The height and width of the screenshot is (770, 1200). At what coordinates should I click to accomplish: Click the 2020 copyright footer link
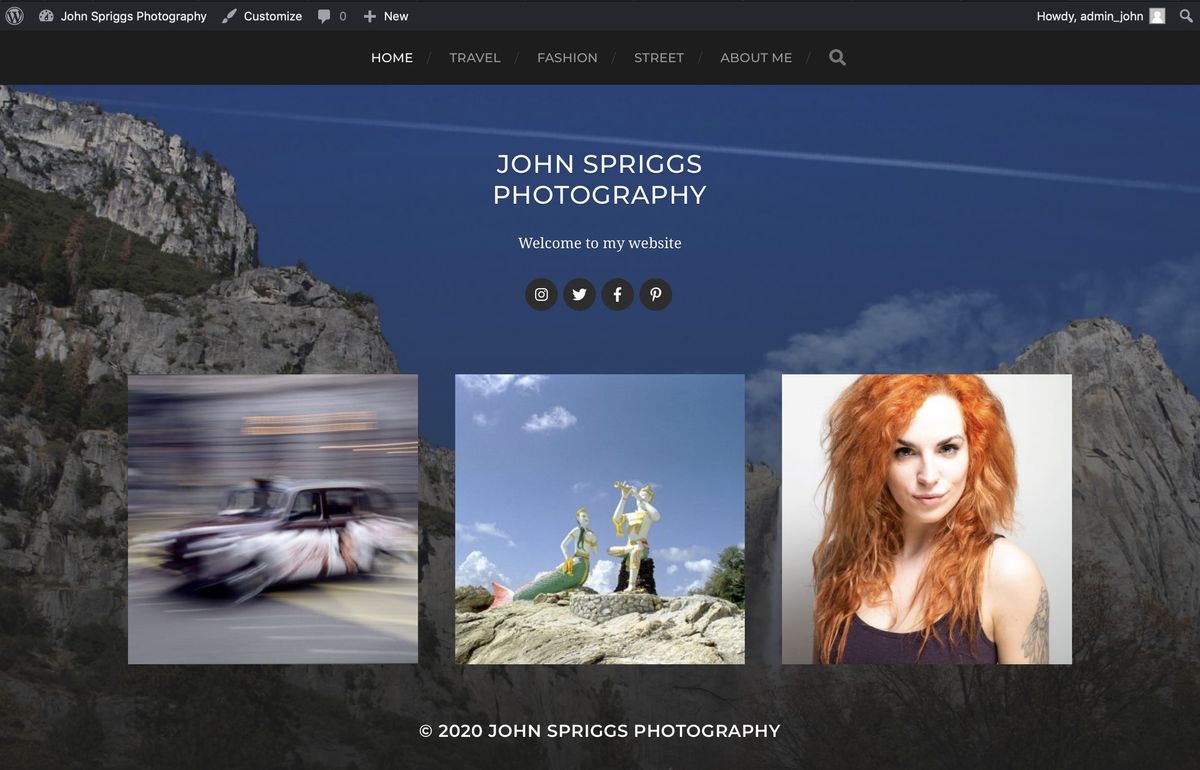pyautogui.click(x=600, y=731)
